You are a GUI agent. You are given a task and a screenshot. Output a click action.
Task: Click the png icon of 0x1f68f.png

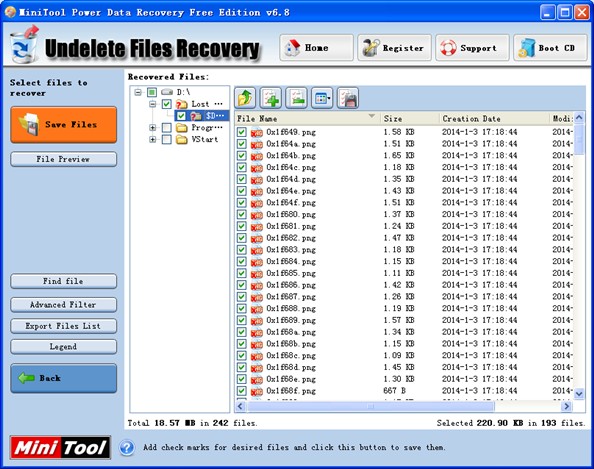257,391
